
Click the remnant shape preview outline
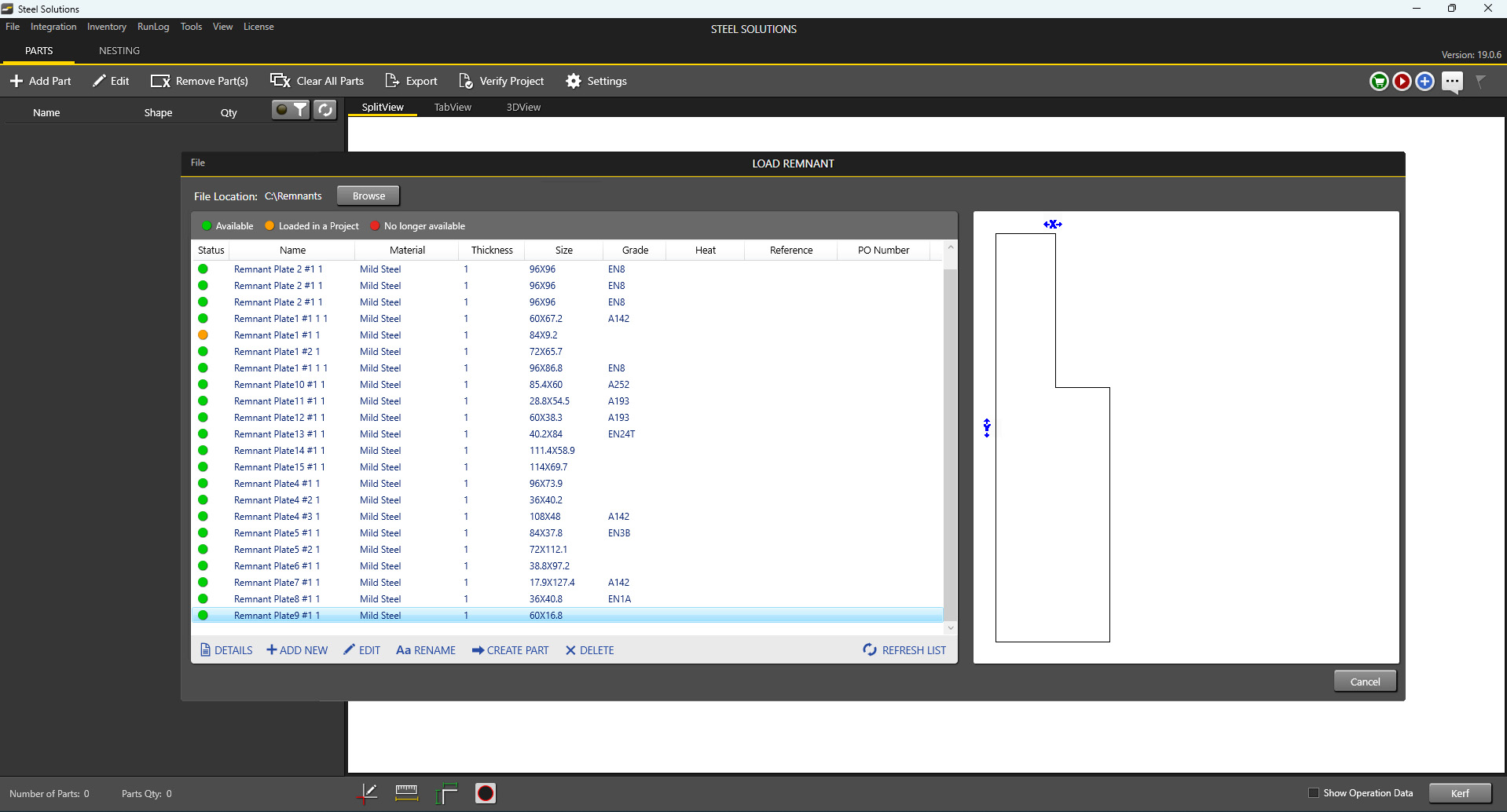point(1053,437)
